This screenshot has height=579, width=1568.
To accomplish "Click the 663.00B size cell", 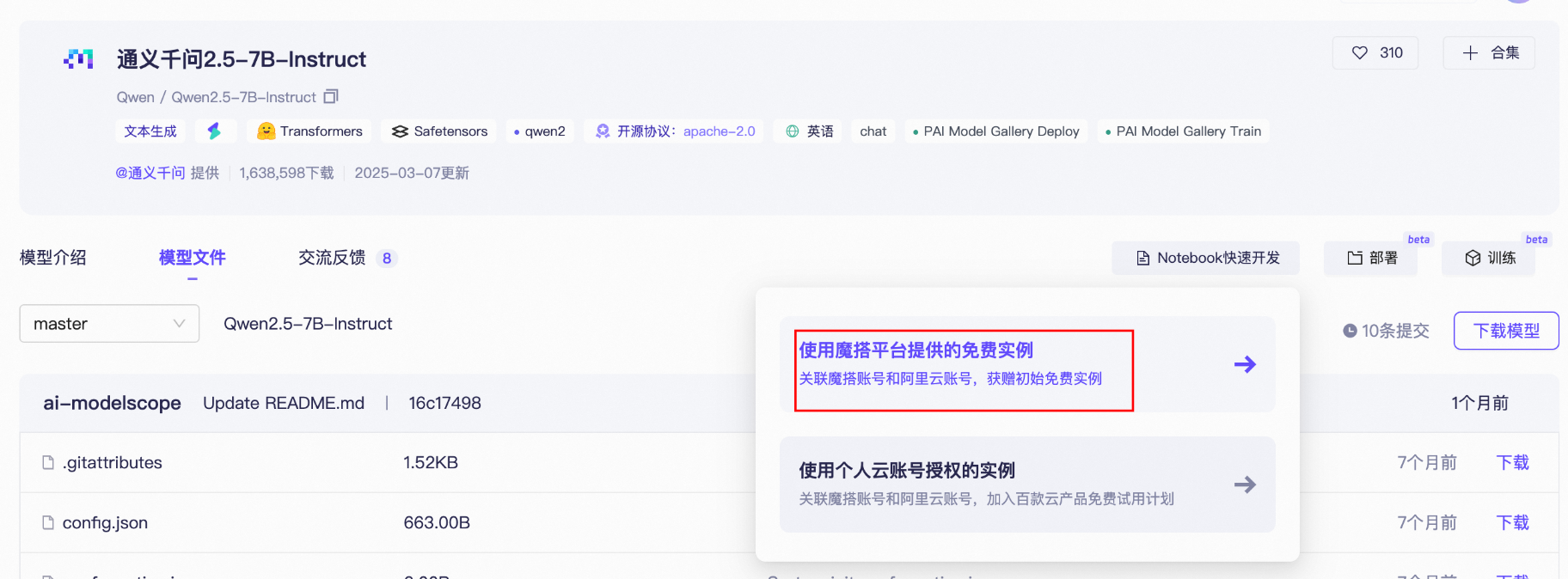I will tap(437, 522).
